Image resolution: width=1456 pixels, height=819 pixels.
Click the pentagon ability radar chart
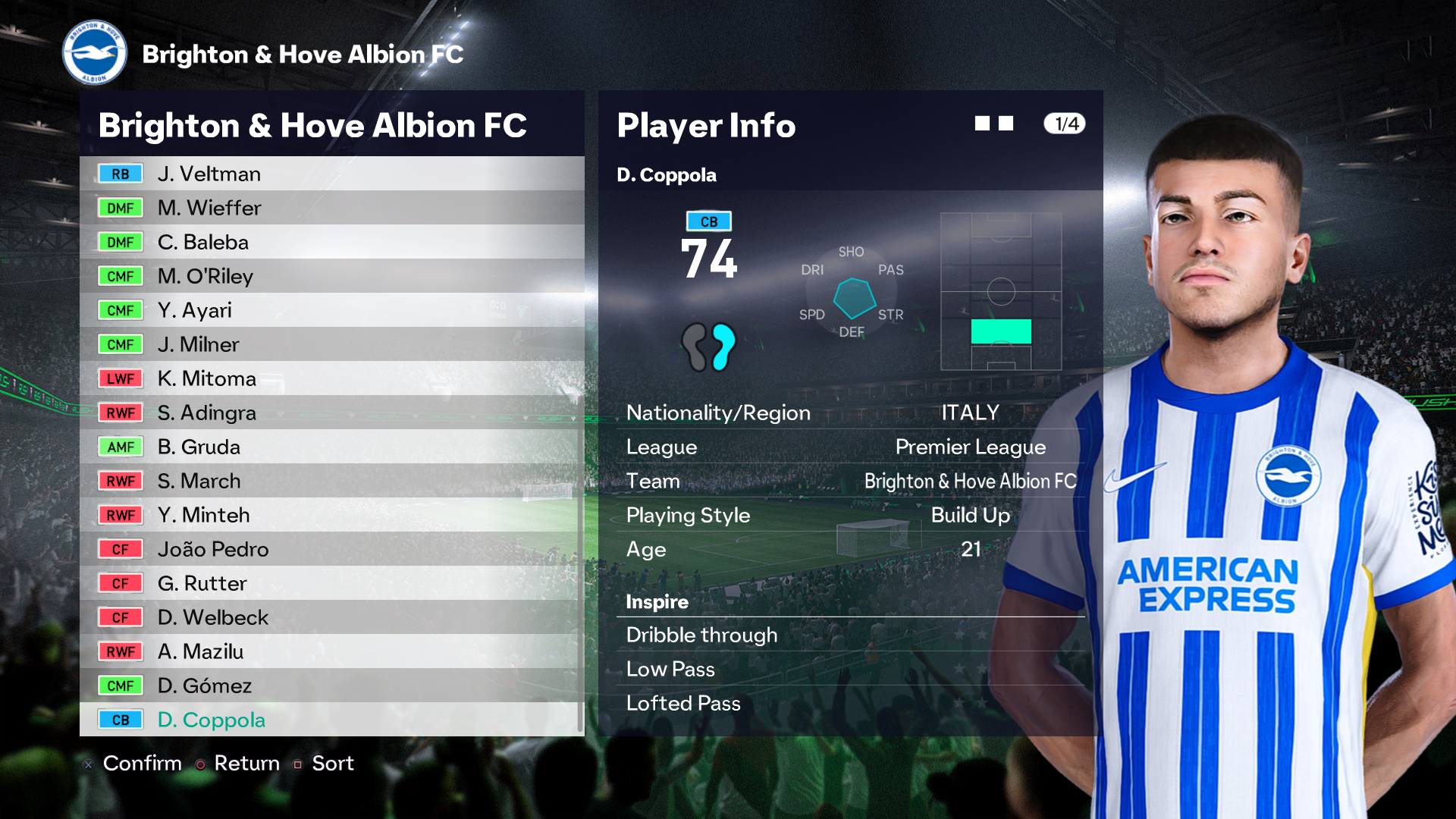[854, 298]
